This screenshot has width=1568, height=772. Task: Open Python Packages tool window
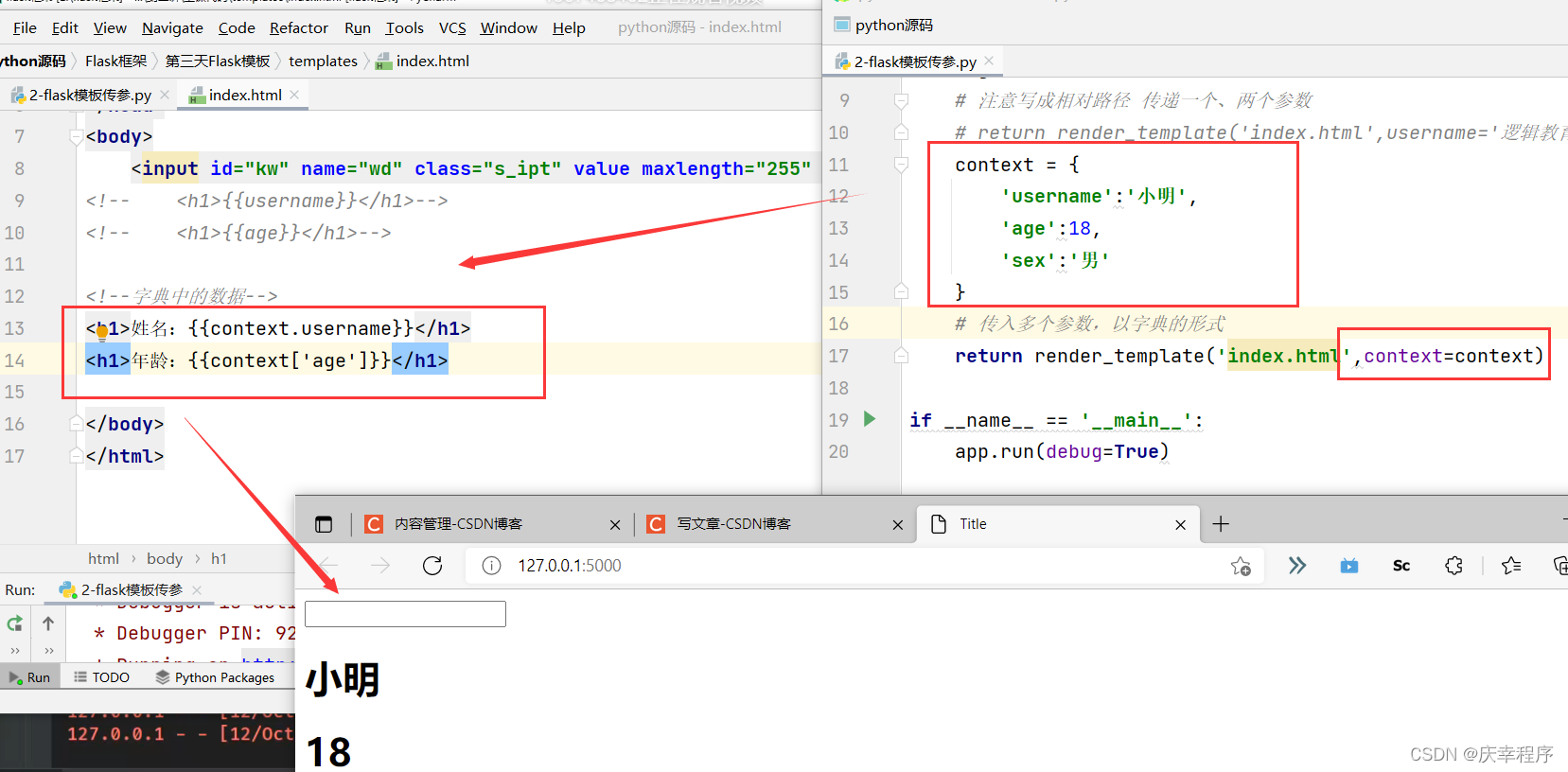point(216,677)
